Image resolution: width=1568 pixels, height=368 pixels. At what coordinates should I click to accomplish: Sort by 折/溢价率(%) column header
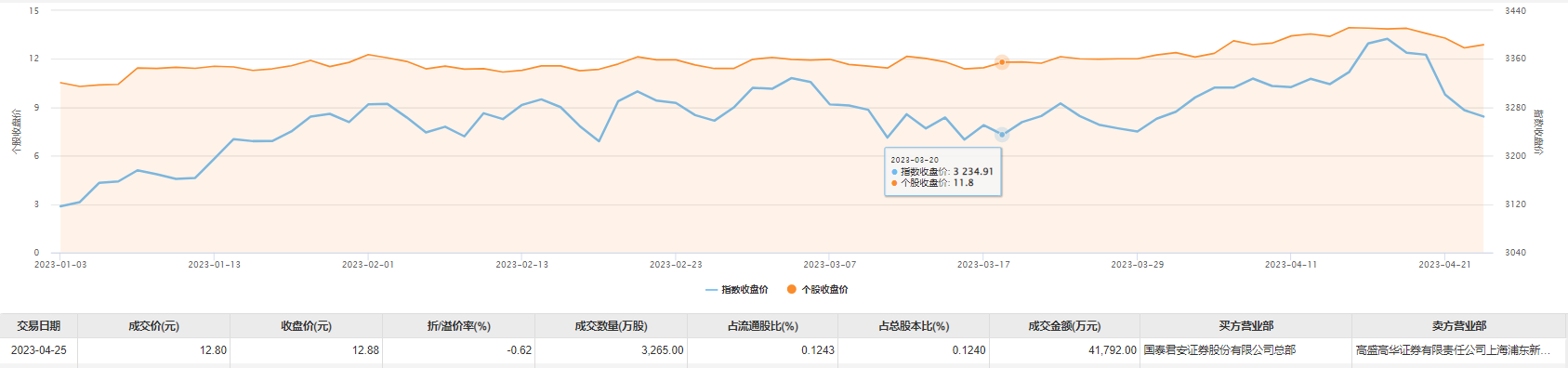458,326
